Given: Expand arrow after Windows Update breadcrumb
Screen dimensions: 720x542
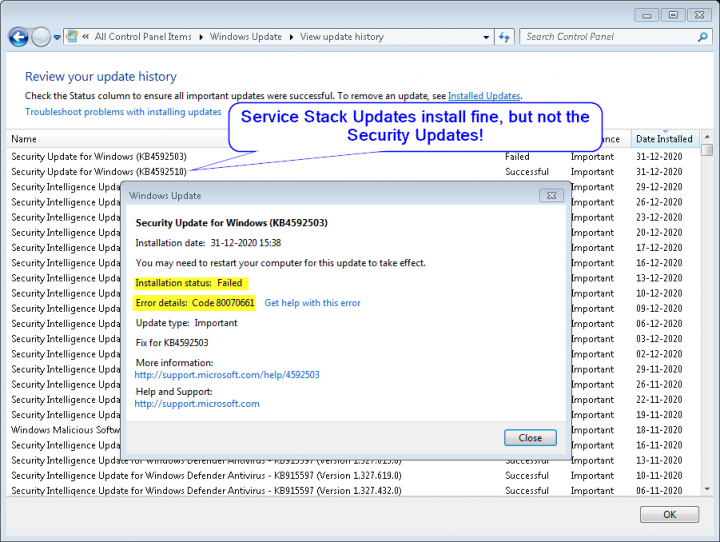Looking at the screenshot, I should (x=291, y=37).
